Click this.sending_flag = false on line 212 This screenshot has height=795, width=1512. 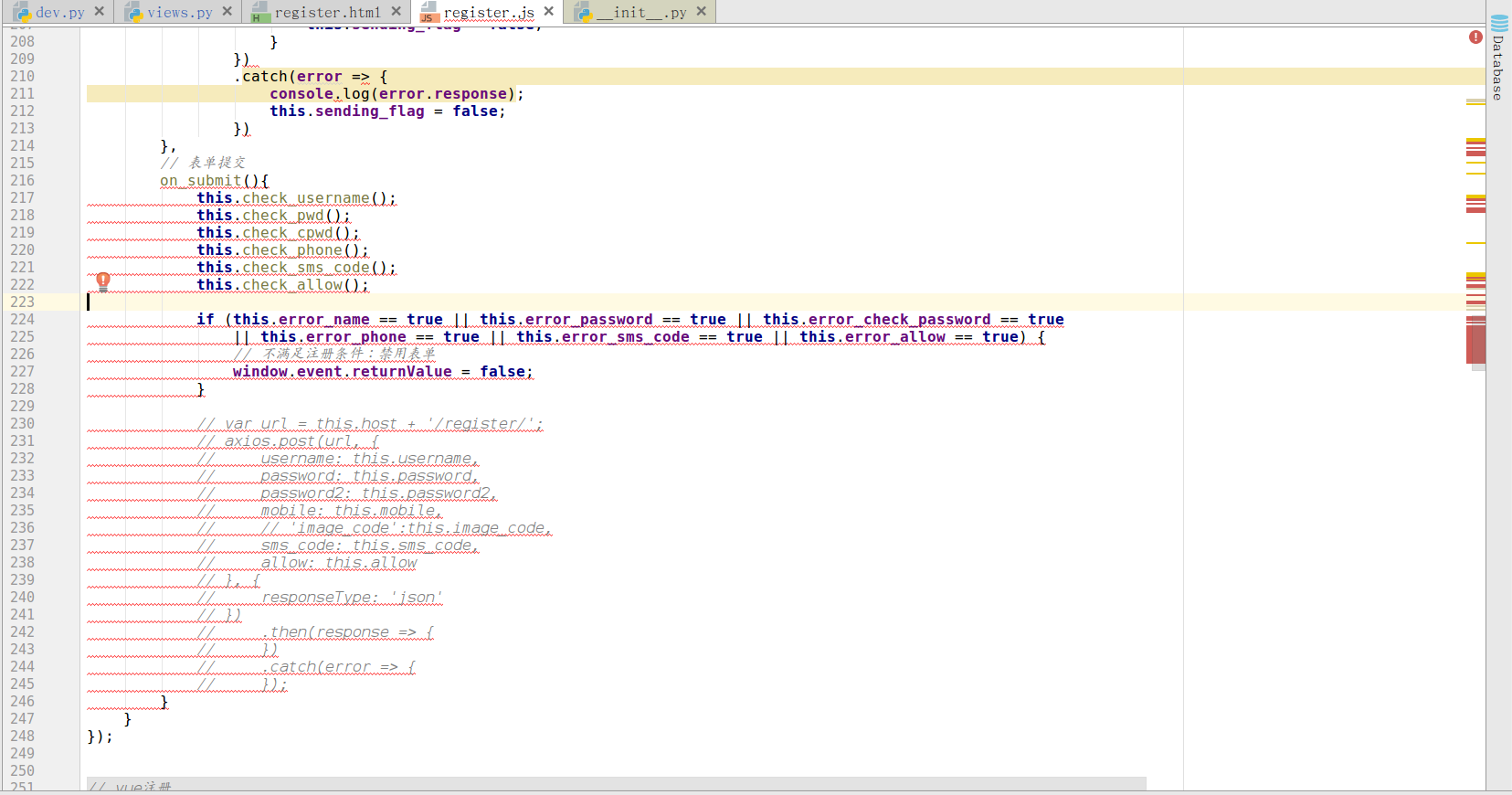pos(387,111)
